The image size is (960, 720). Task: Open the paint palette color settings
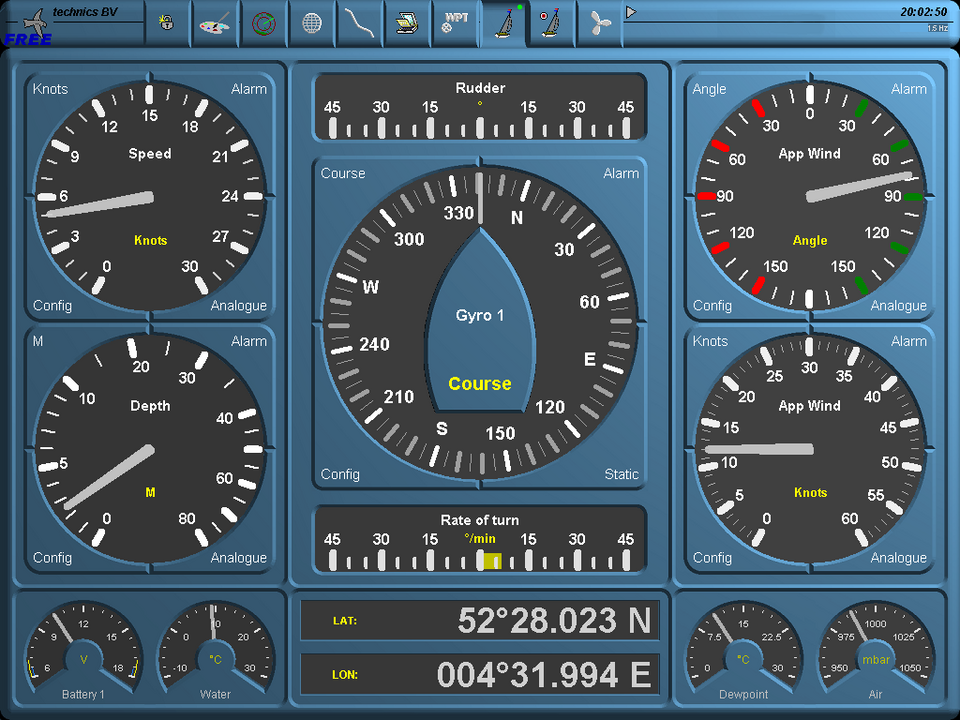(215, 24)
